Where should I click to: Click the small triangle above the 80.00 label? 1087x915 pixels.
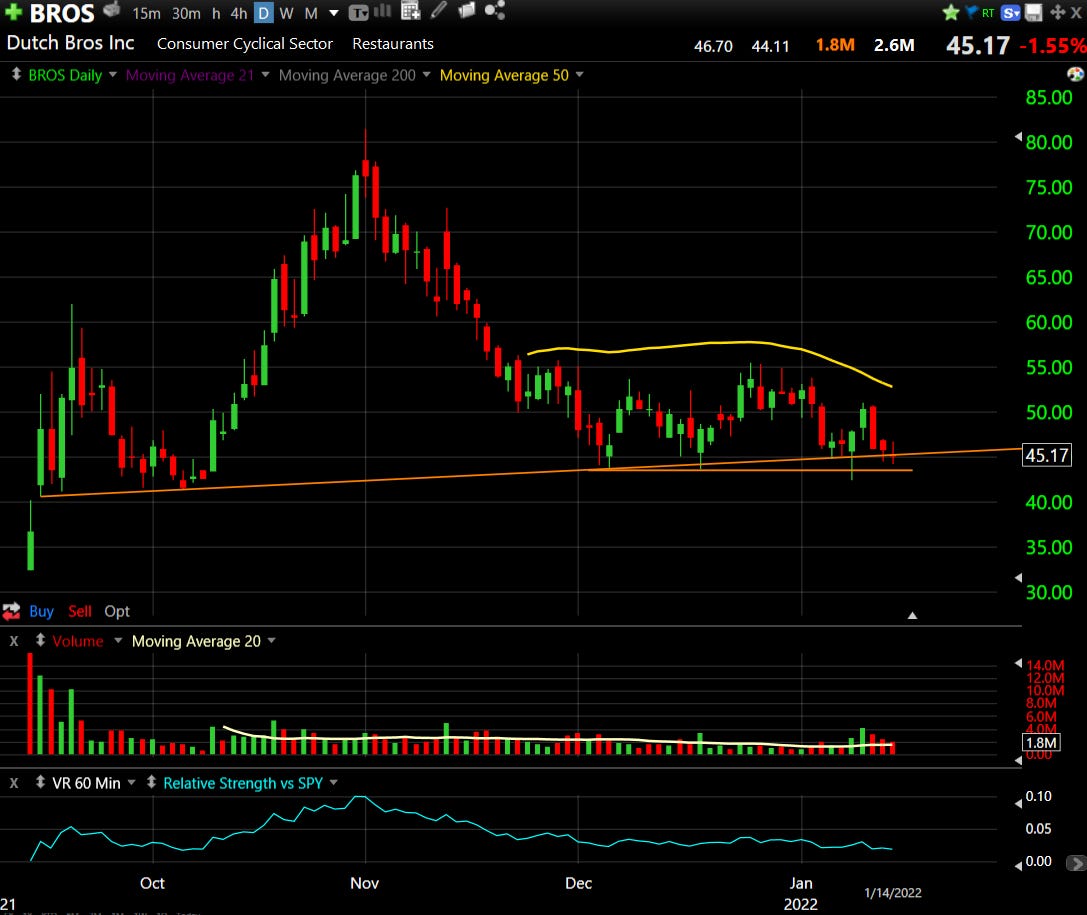1018,137
